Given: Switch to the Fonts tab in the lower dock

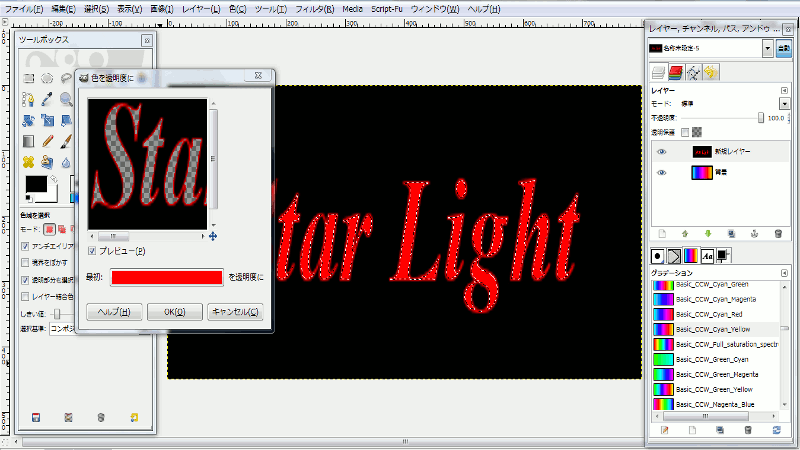Looking at the screenshot, I should click(x=707, y=256).
